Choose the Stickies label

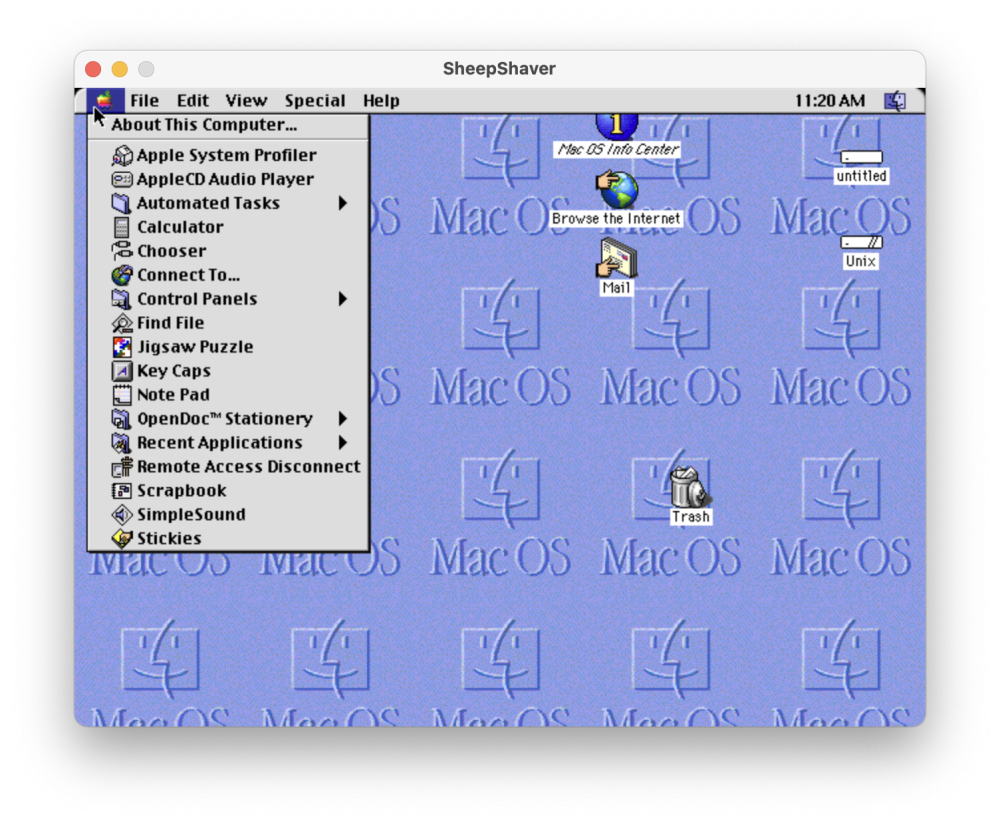169,538
